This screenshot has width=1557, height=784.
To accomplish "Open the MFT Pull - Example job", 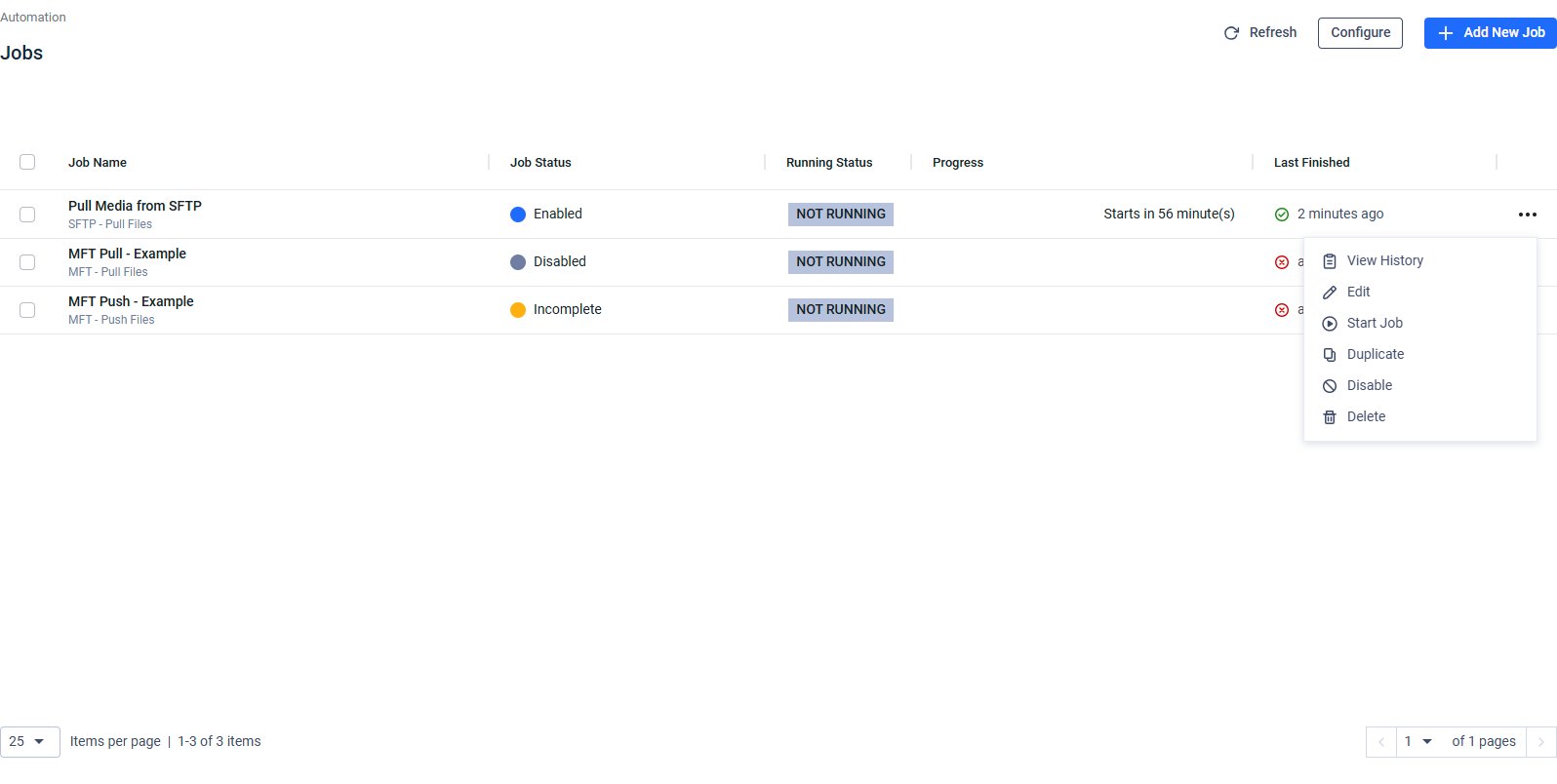I will [x=127, y=255].
